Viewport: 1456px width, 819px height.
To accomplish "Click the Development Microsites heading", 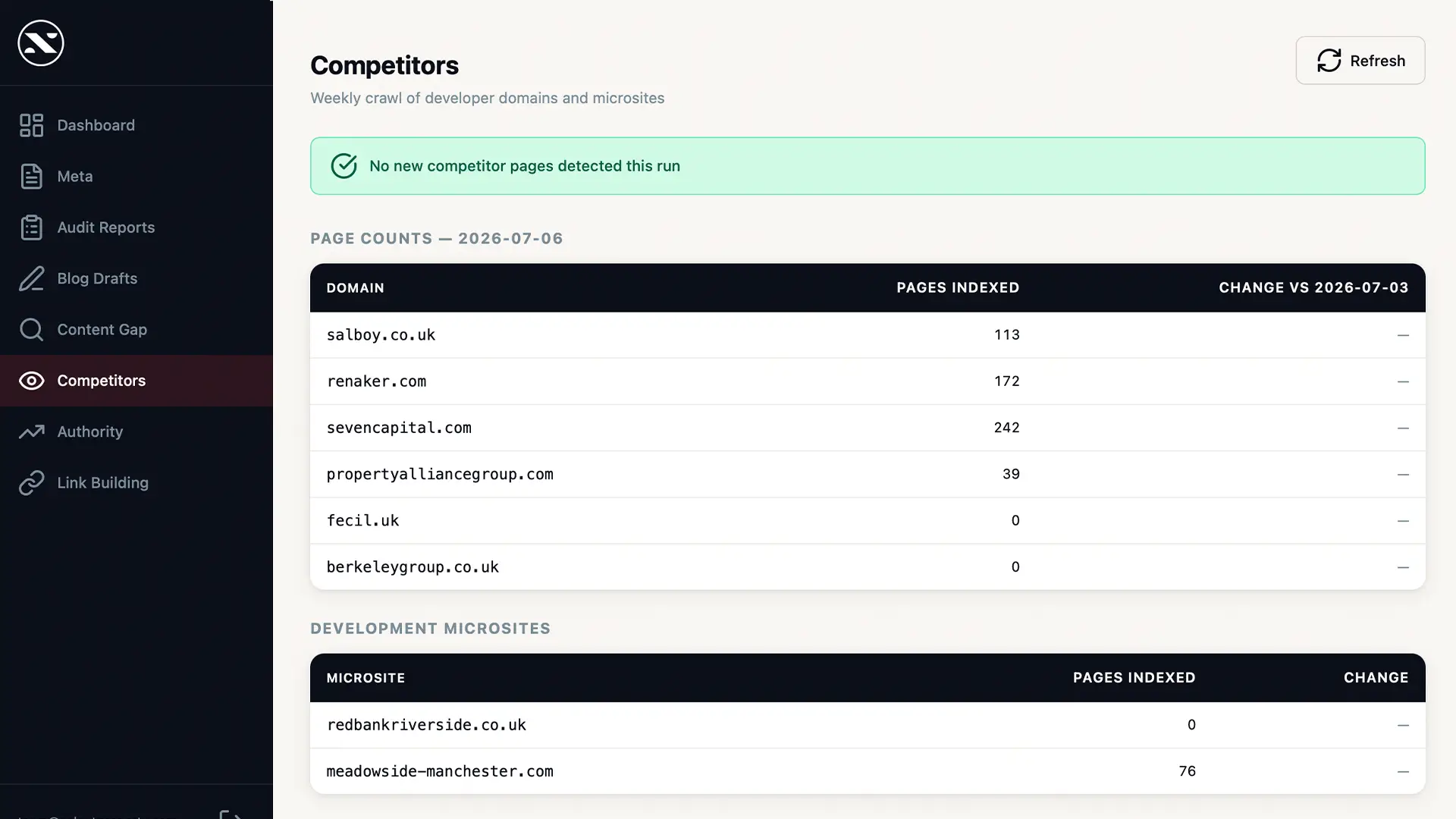I will click(430, 629).
